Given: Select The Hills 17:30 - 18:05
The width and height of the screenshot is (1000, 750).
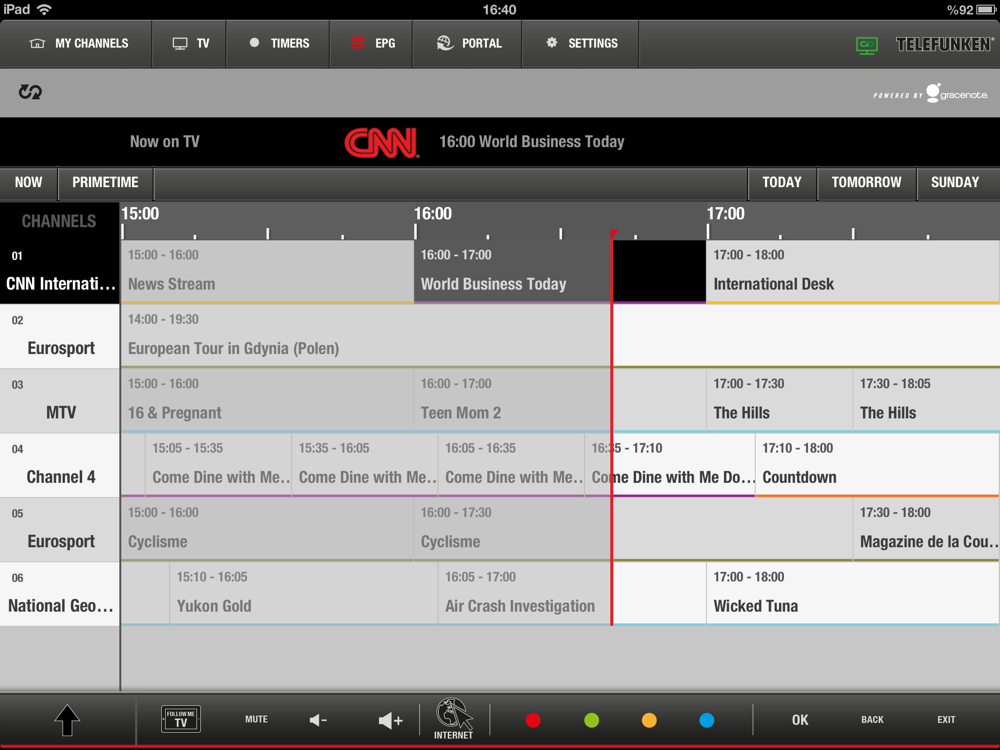Looking at the screenshot, I should pyautogui.click(x=926, y=401).
